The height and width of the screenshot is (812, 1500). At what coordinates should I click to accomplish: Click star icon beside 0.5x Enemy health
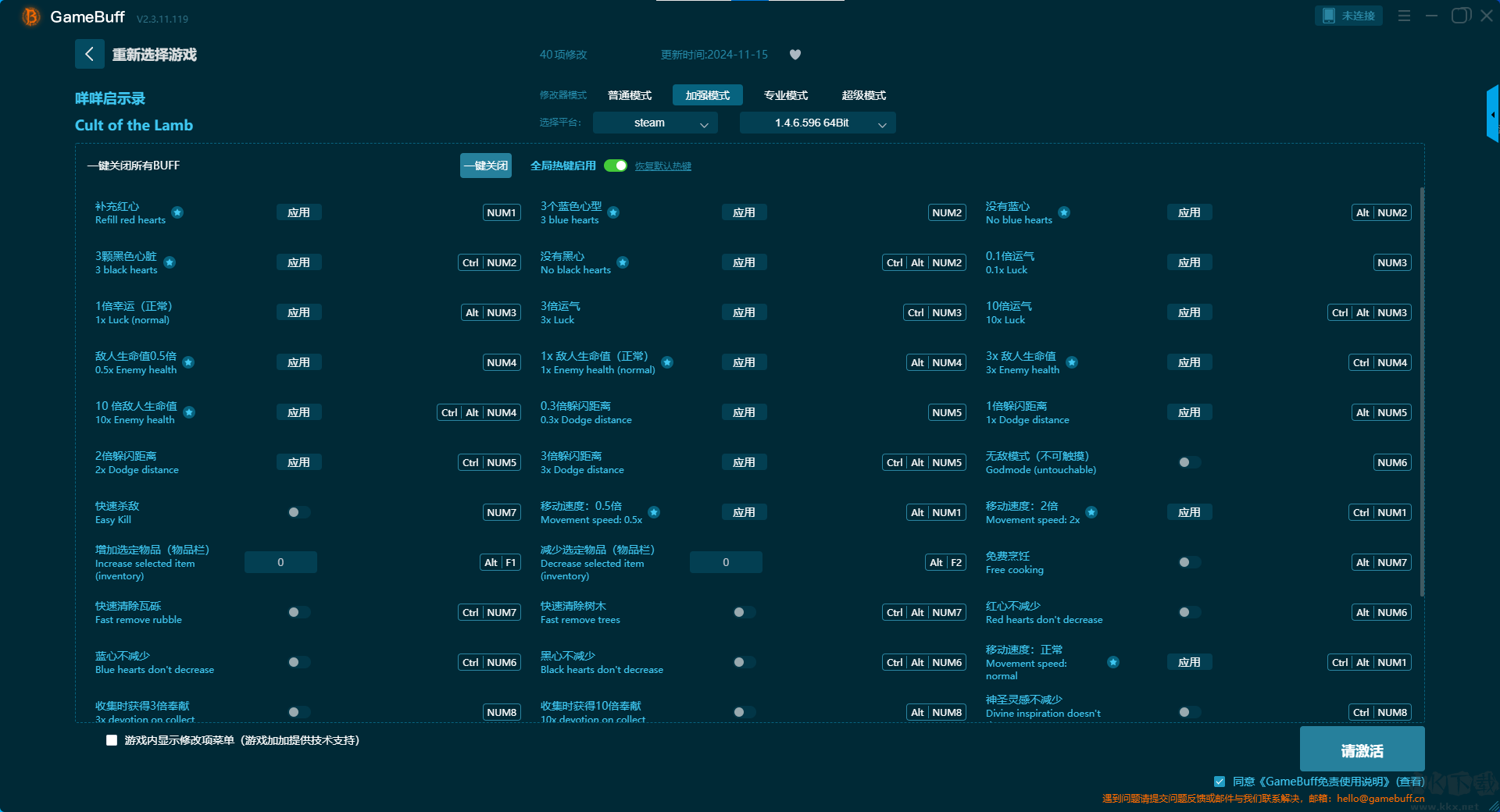point(188,362)
